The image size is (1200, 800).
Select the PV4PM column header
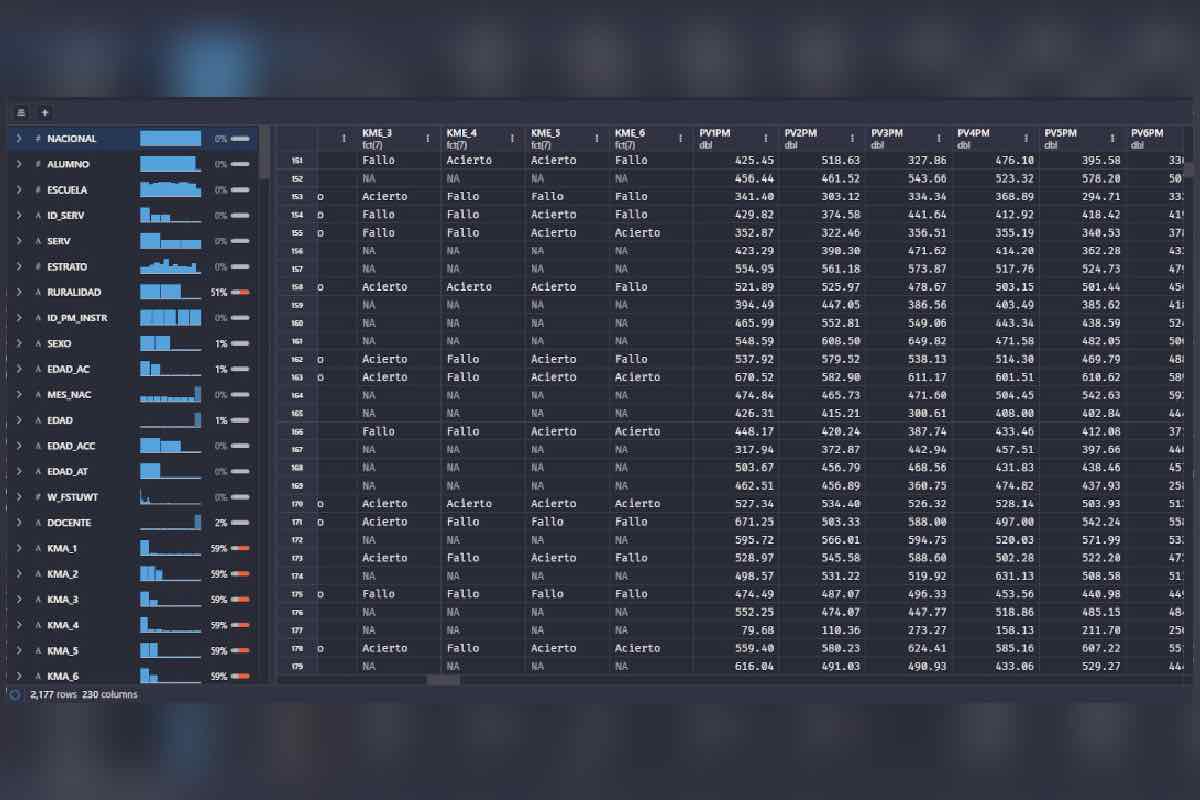click(973, 133)
